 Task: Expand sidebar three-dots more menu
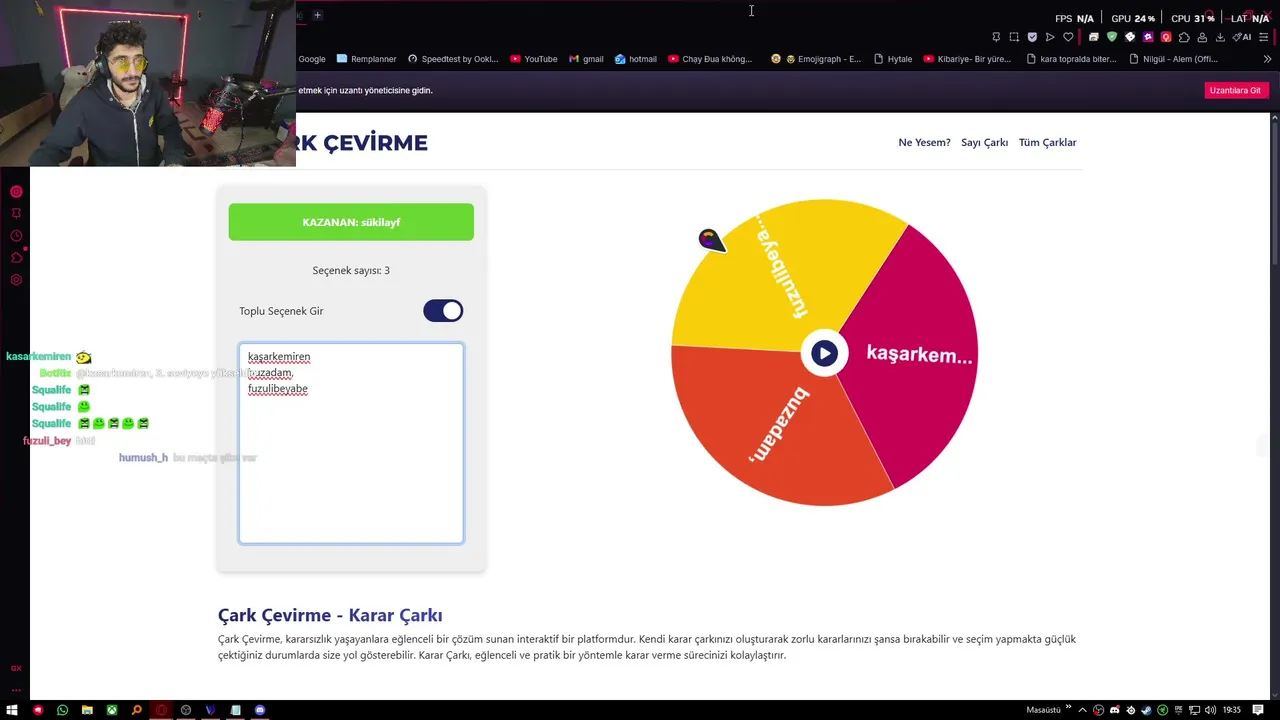coord(16,689)
